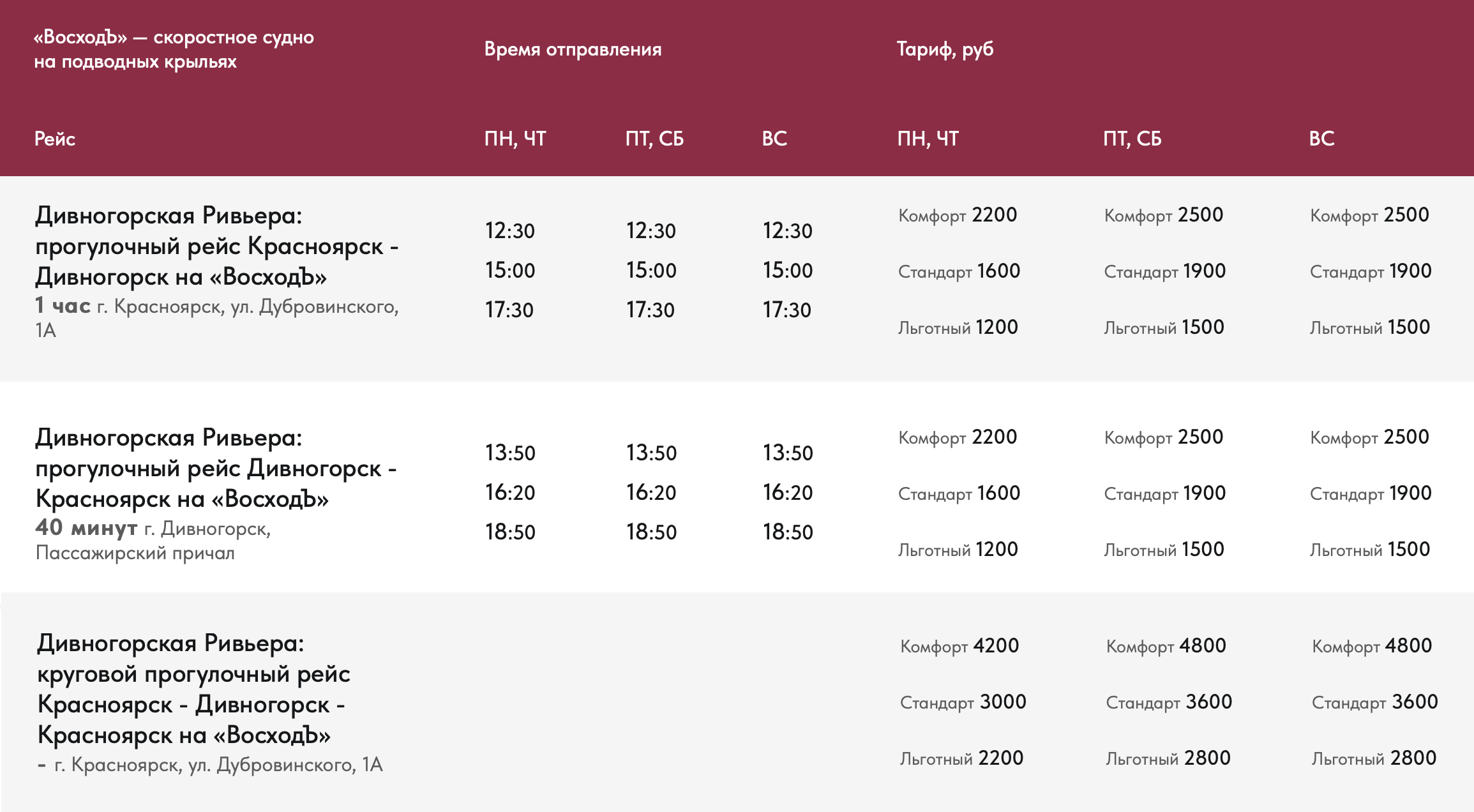Image resolution: width=1474 pixels, height=812 pixels.
Task: Select the Красноярск - Дивногорск route title
Action: point(216,246)
